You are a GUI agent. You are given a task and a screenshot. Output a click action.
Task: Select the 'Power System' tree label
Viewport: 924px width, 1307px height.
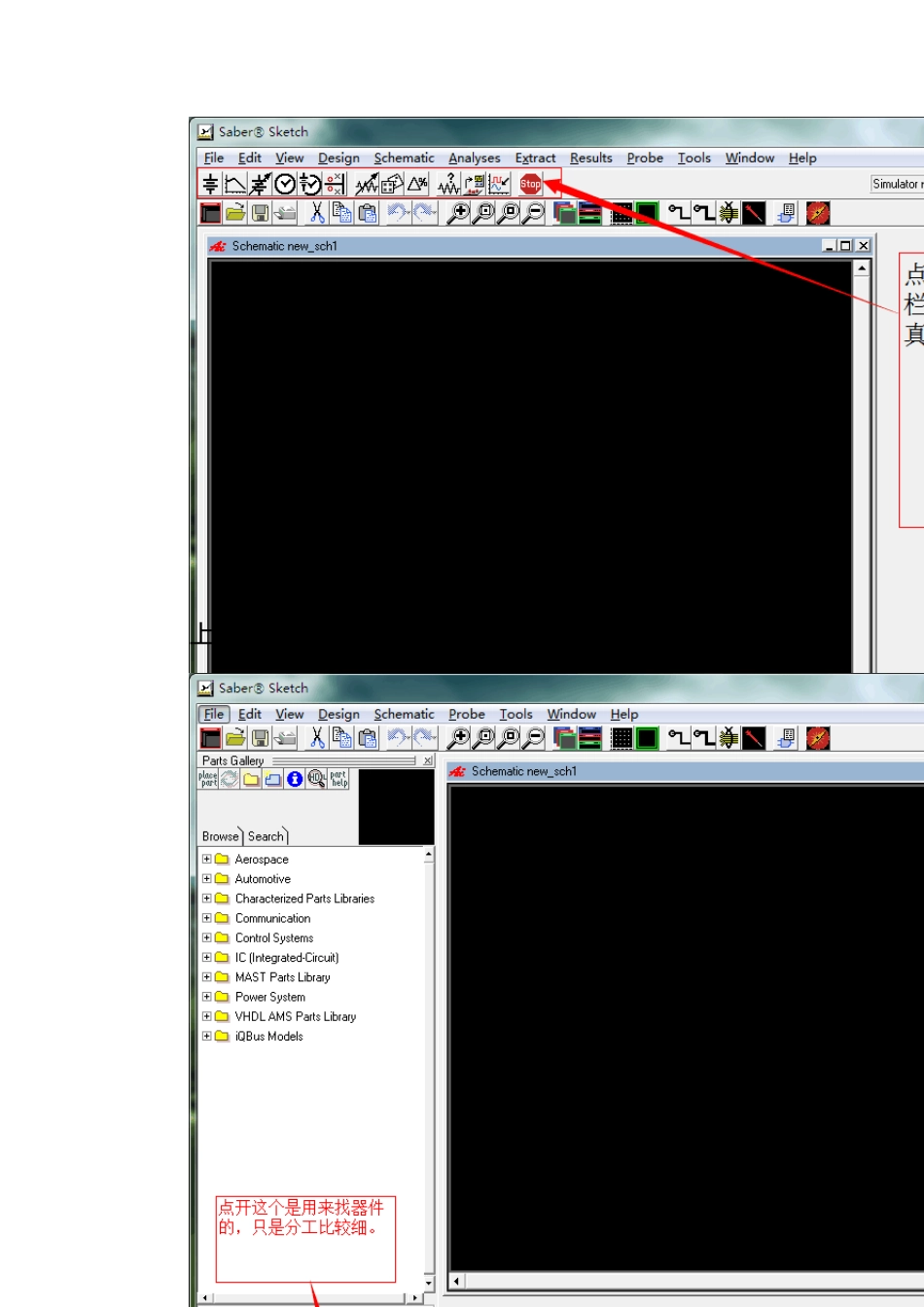point(270,997)
